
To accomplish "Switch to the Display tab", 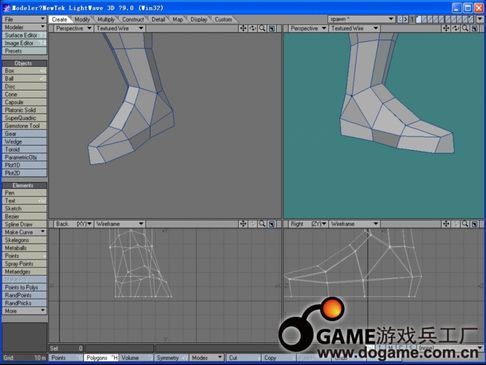I will point(199,19).
